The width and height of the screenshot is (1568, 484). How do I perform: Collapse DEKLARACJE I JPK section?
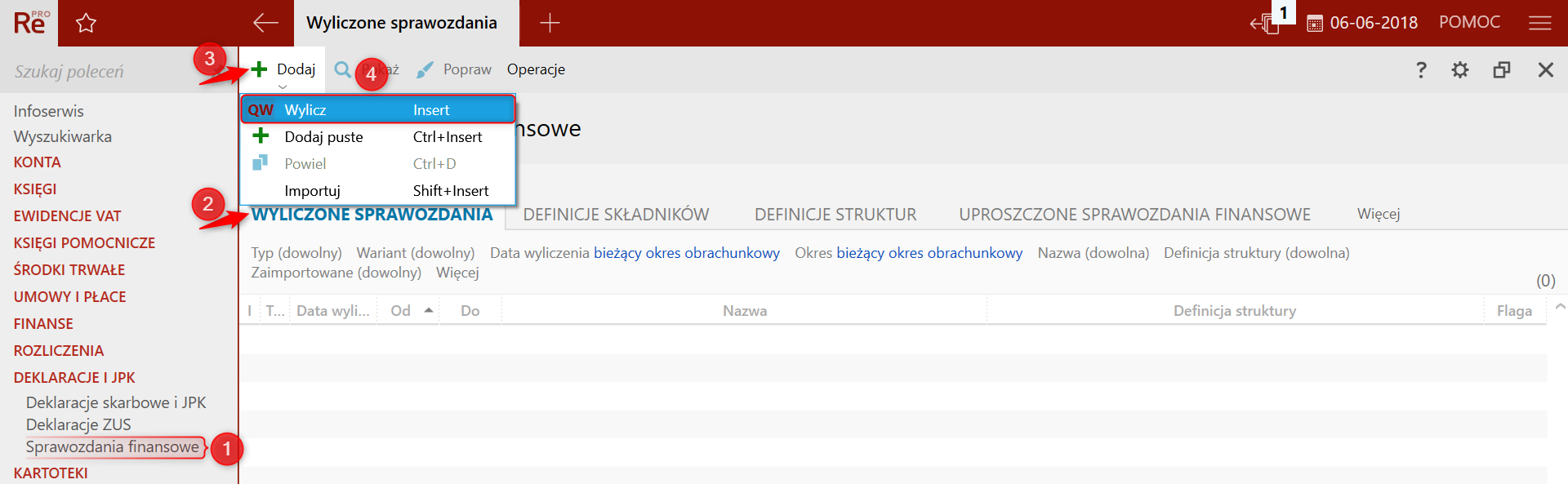(x=74, y=378)
